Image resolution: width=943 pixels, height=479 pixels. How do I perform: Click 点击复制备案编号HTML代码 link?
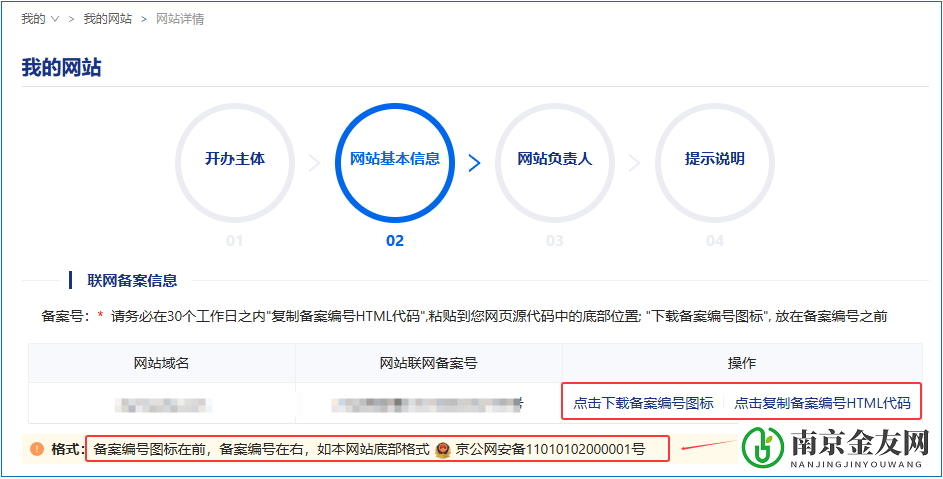(822, 403)
